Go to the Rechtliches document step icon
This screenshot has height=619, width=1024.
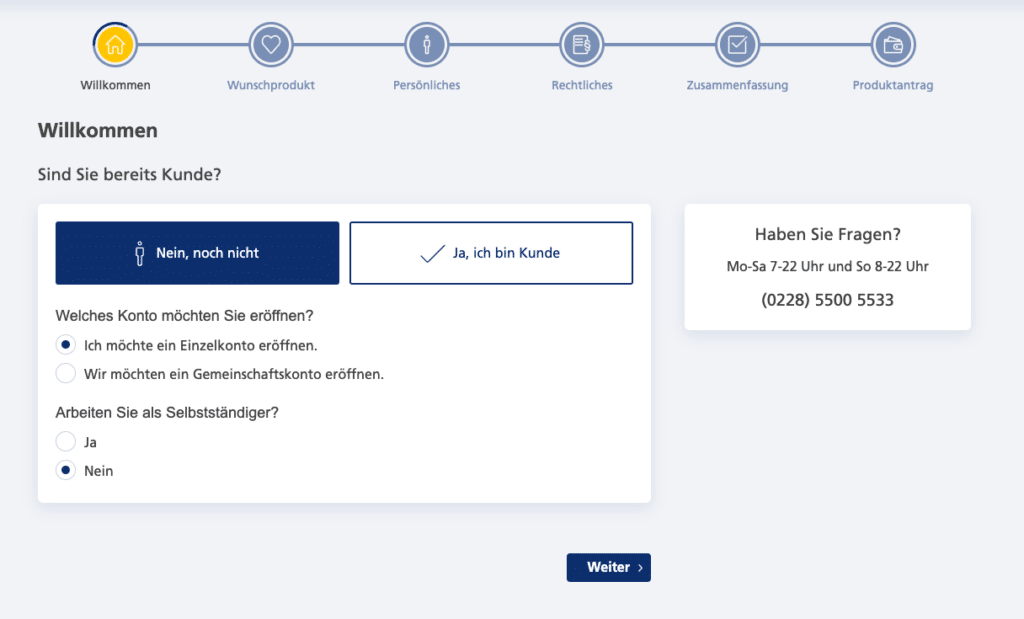[x=582, y=44]
